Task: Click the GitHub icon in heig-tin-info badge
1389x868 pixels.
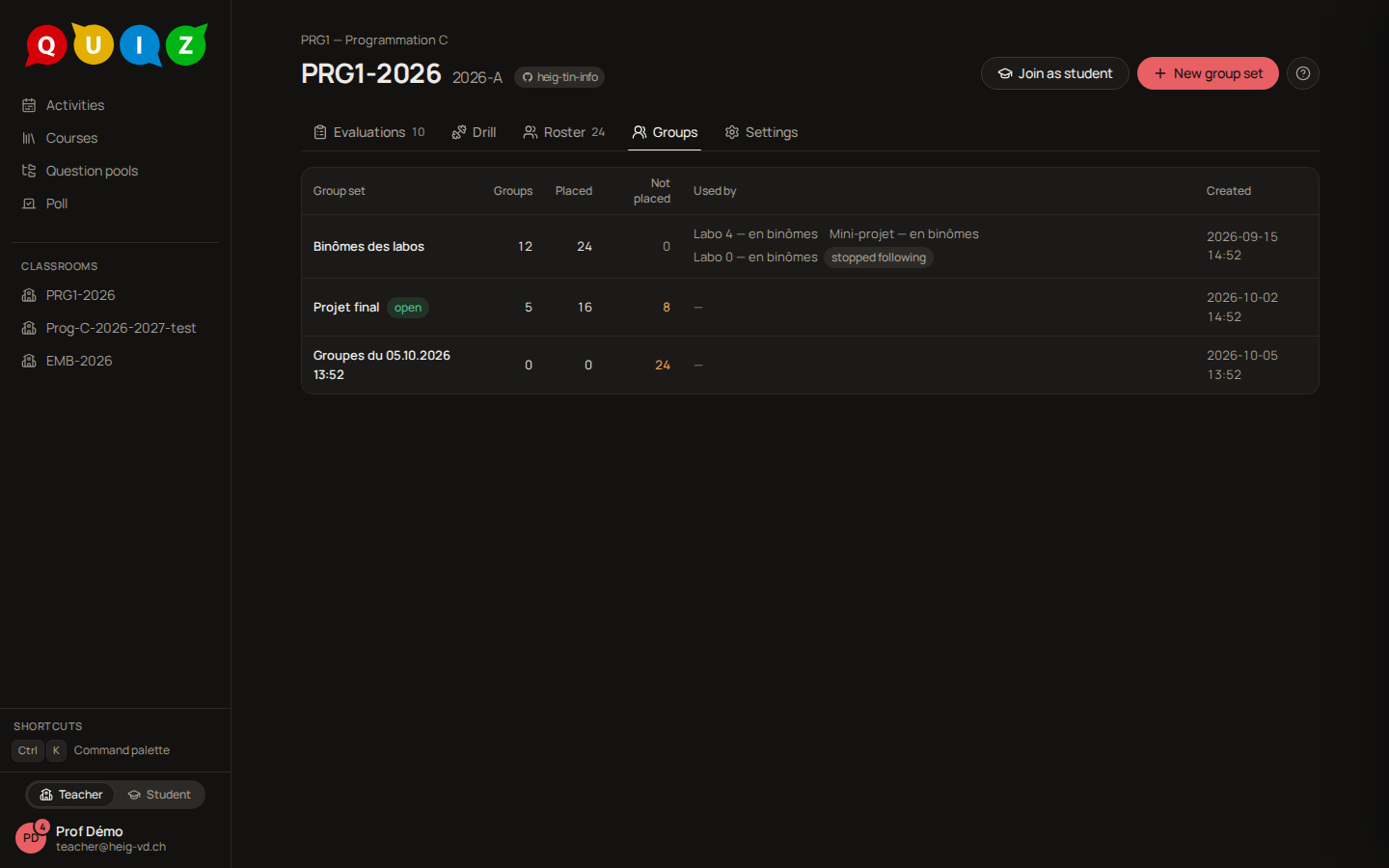Action: 528,77
